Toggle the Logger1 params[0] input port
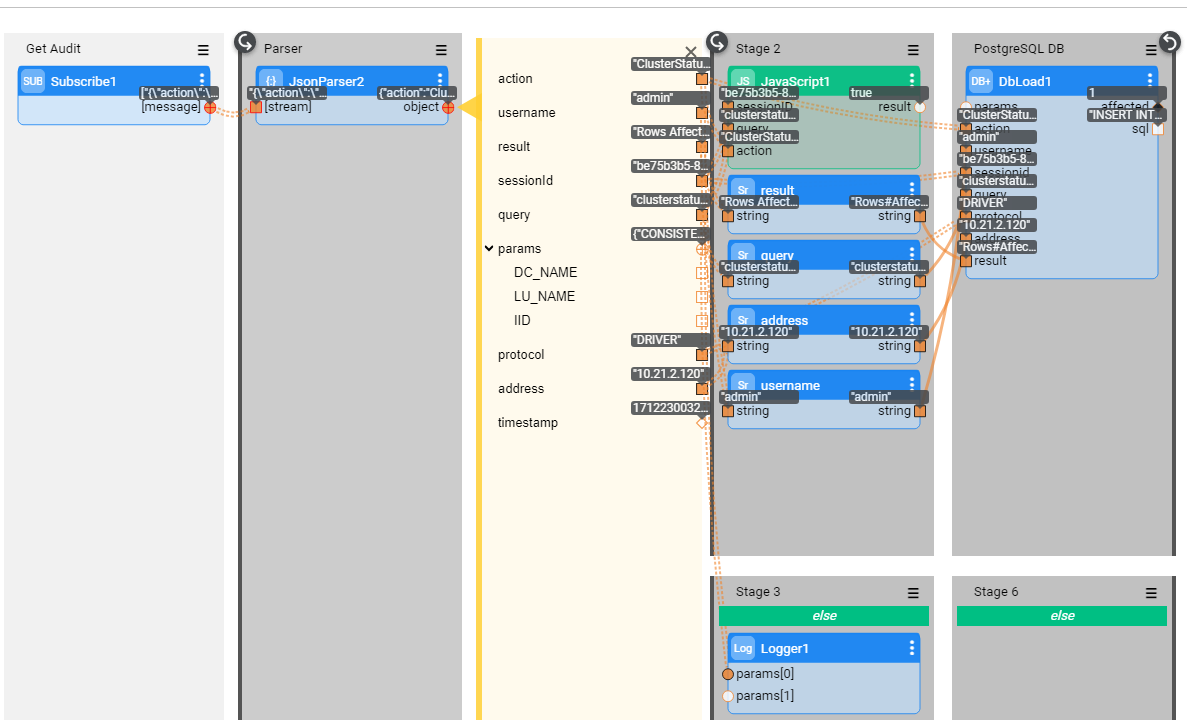The width and height of the screenshot is (1187, 720). click(728, 674)
